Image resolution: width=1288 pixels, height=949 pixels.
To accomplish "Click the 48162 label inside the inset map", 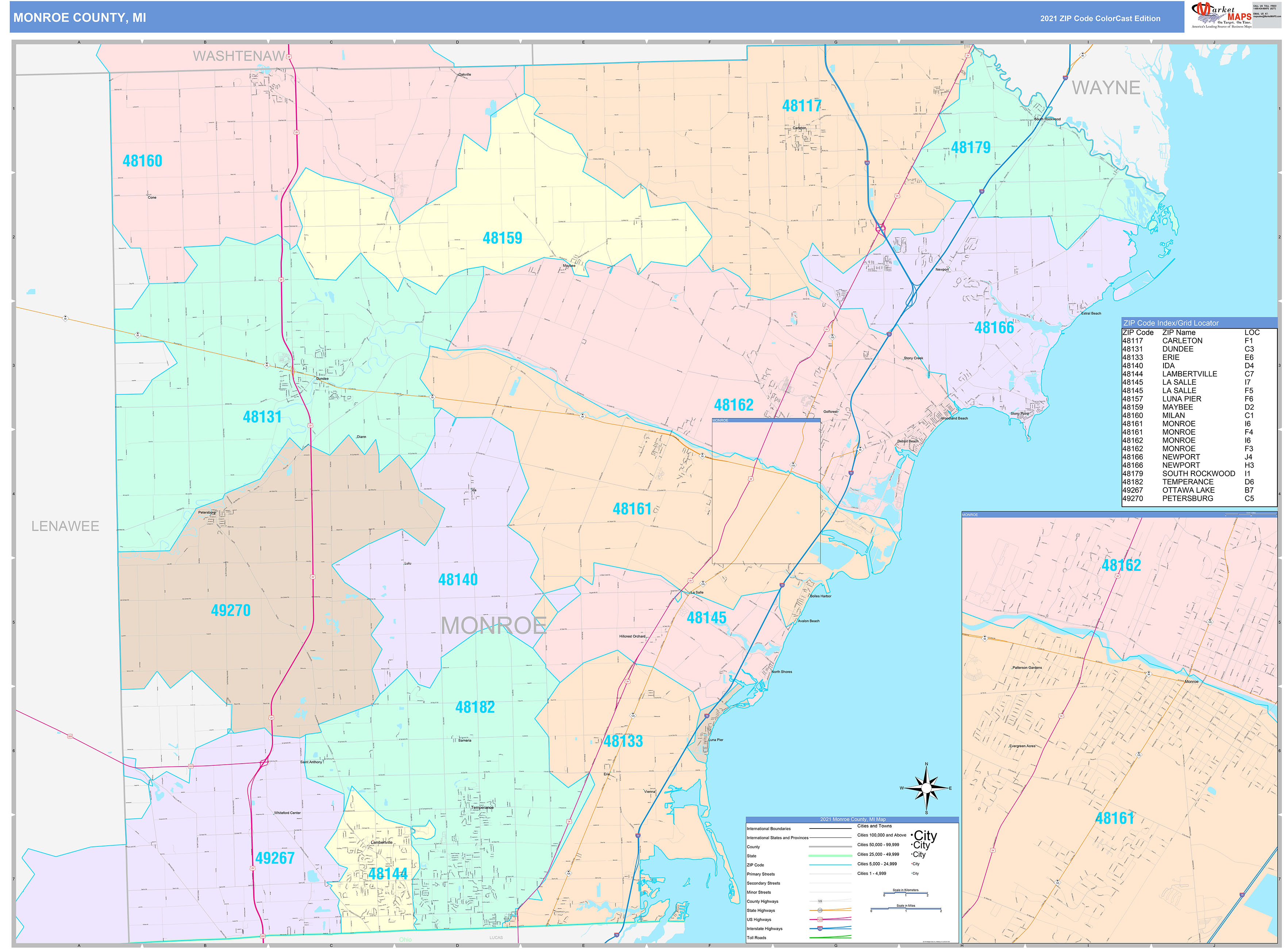I will click(x=1121, y=565).
